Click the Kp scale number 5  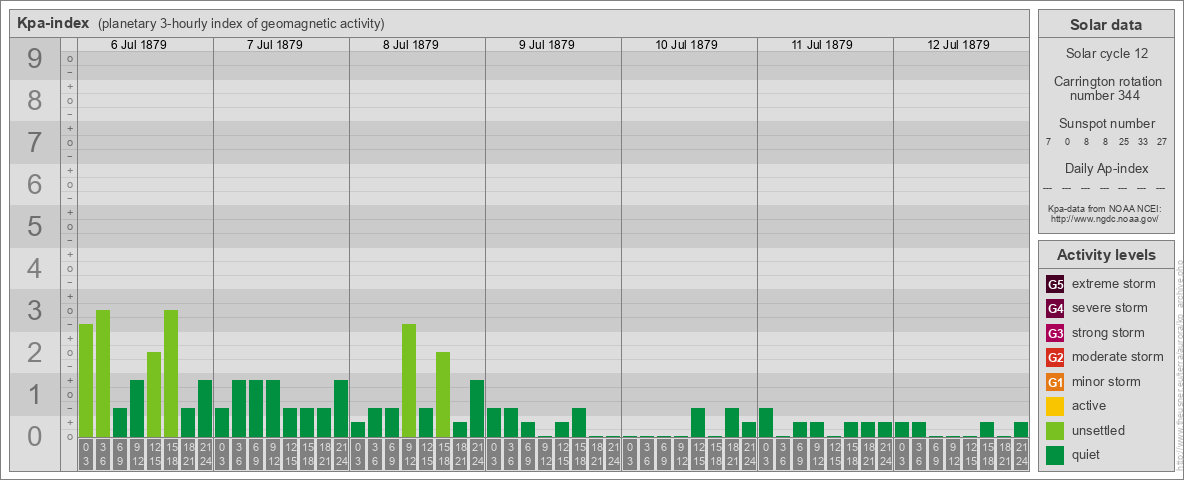click(34, 226)
